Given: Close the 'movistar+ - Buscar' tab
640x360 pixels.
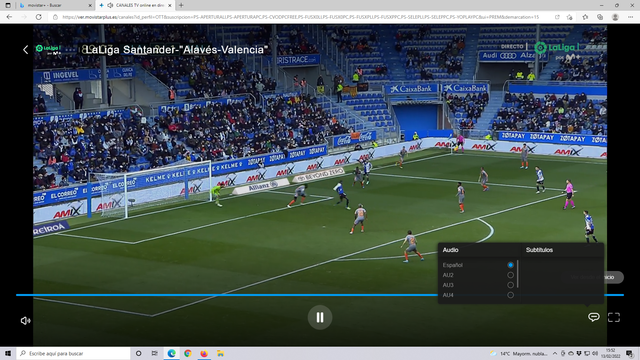Looking at the screenshot, I should [90, 5].
